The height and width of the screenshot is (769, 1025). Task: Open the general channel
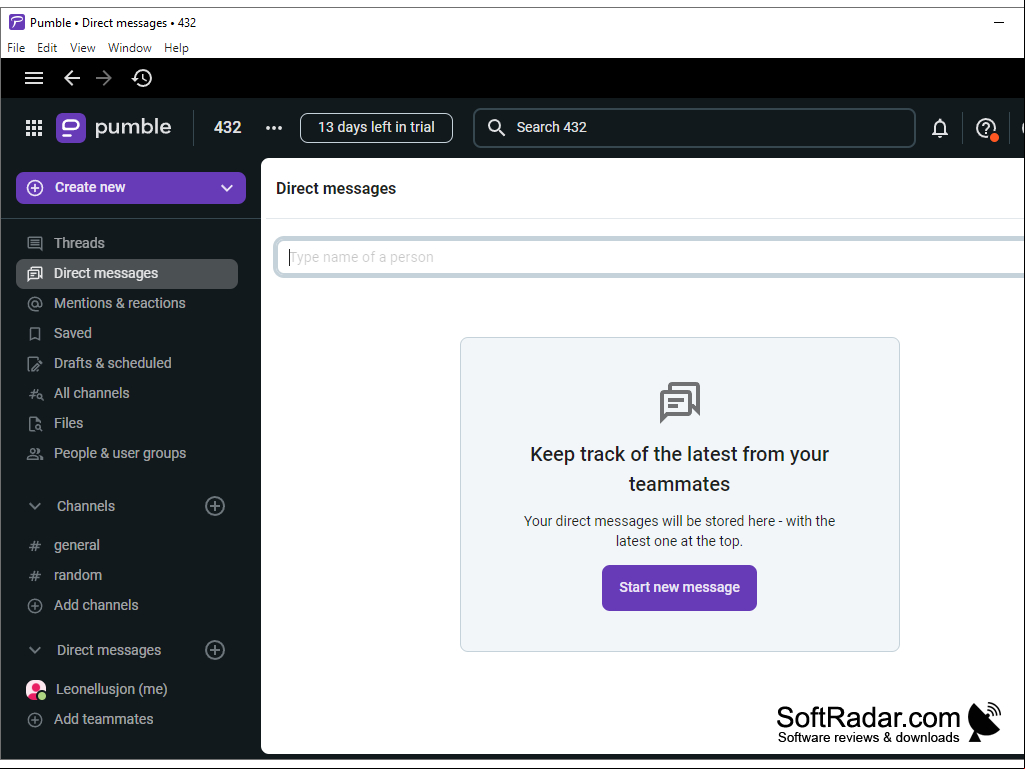[x=127, y=545]
